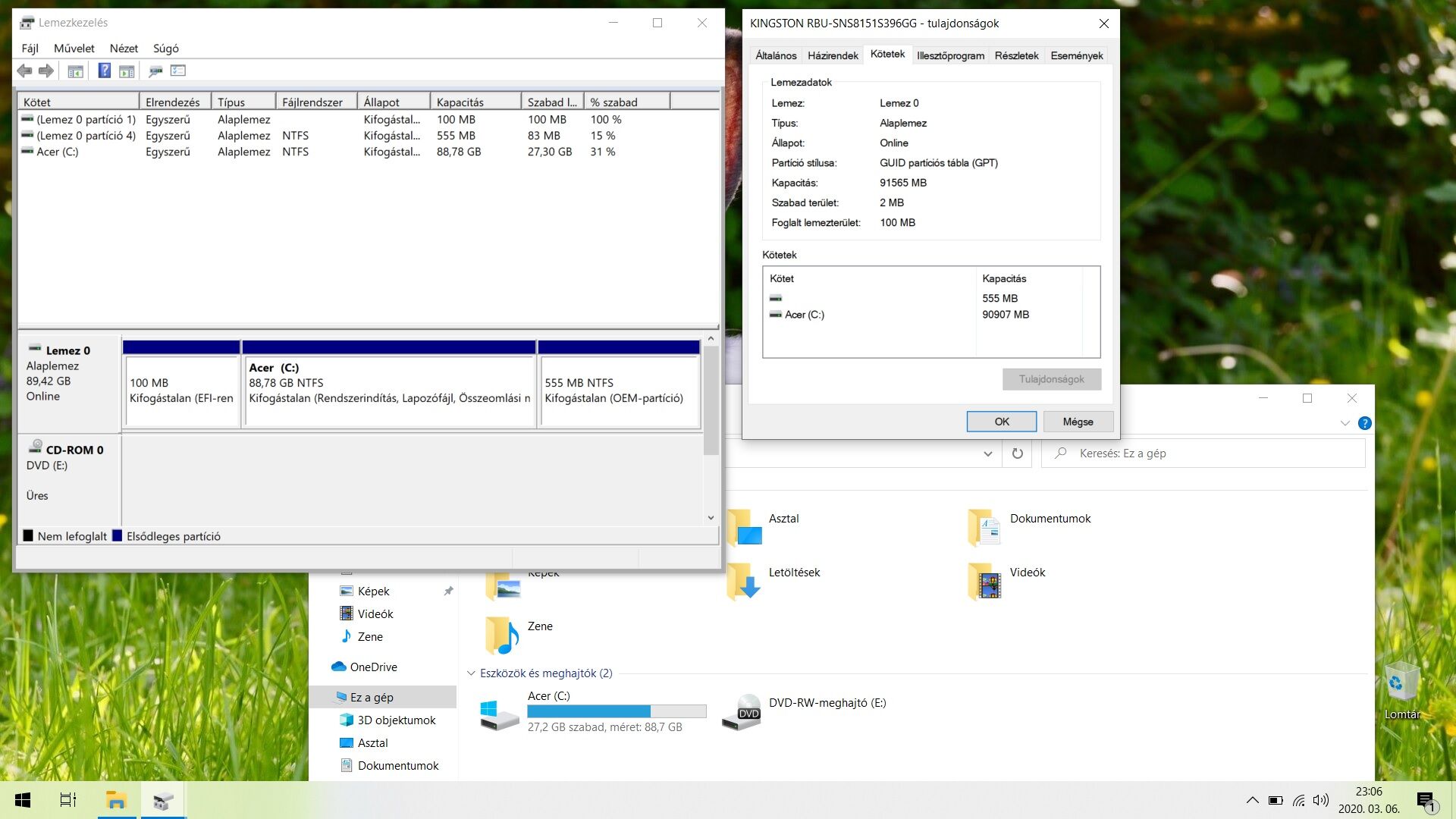This screenshot has width=1456, height=819.
Task: Toggle action pane toolbar icon
Action: [127, 71]
